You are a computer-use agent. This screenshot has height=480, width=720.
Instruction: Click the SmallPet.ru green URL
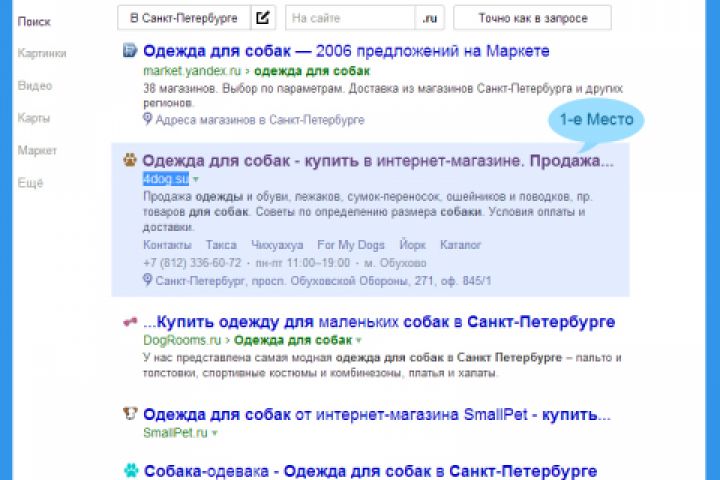point(175,433)
